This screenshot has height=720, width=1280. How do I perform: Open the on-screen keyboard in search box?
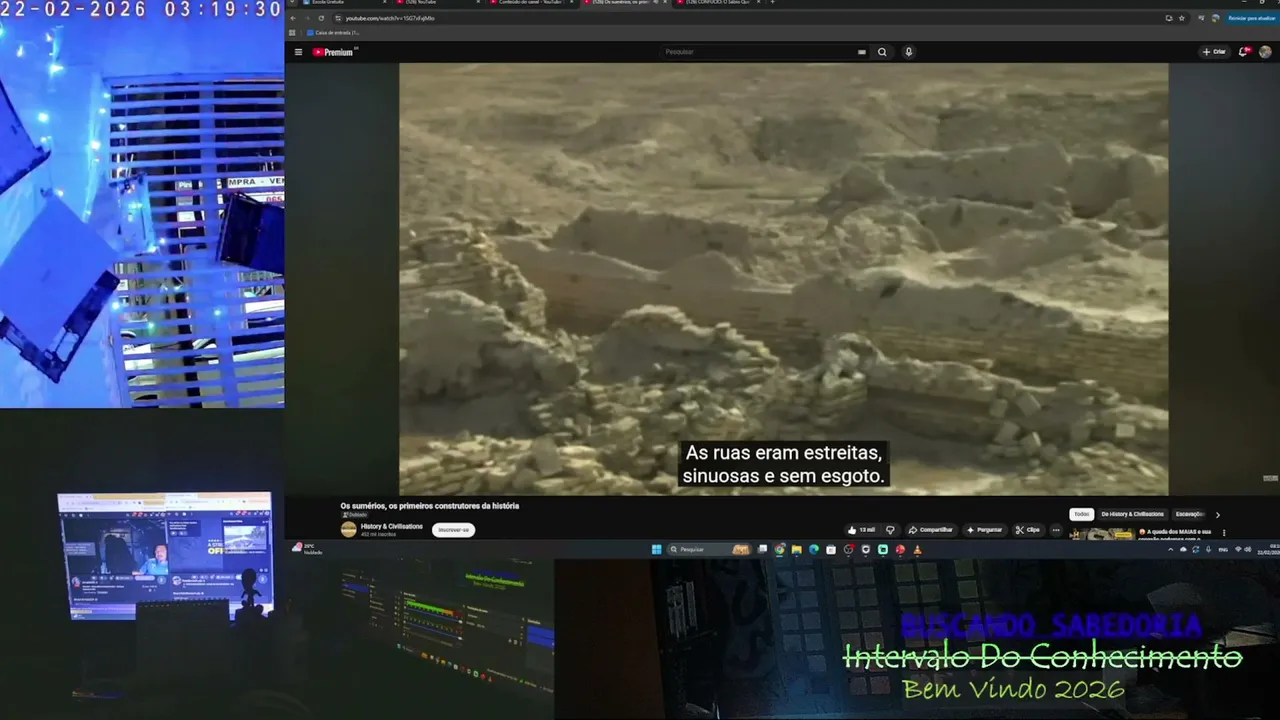861,52
